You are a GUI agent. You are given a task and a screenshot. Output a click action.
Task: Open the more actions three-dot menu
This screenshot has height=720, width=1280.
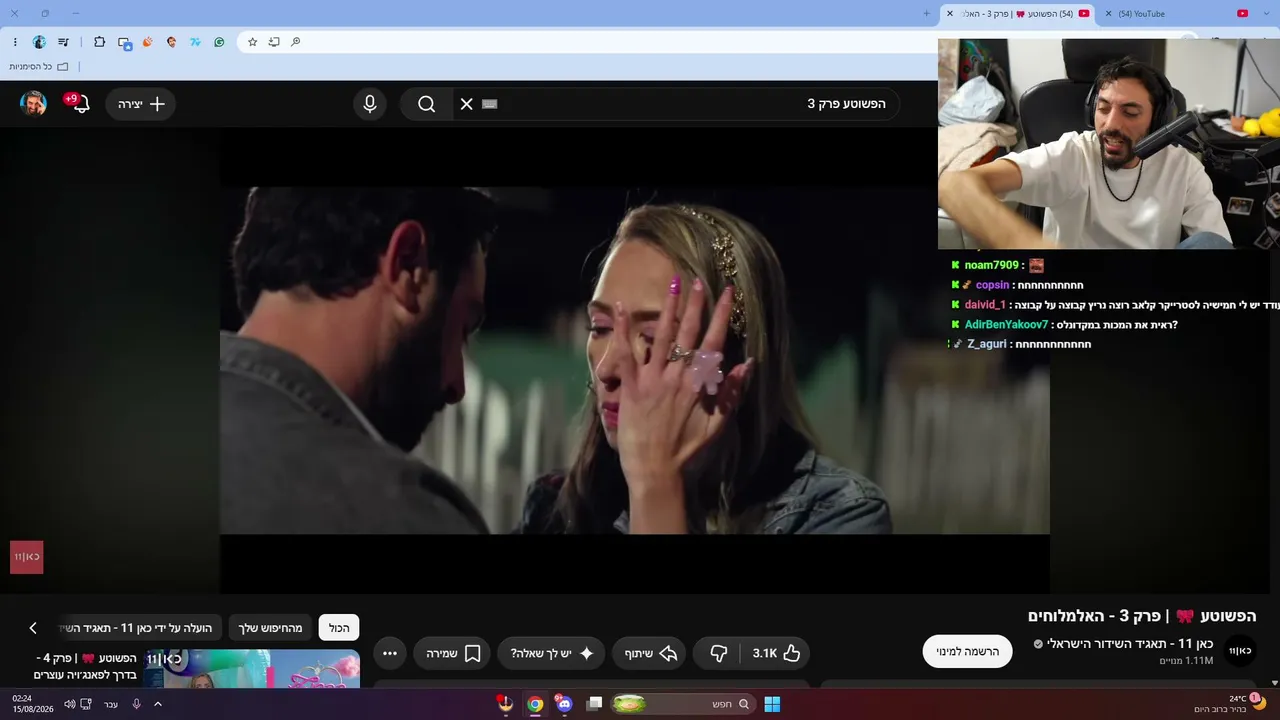pyautogui.click(x=390, y=653)
